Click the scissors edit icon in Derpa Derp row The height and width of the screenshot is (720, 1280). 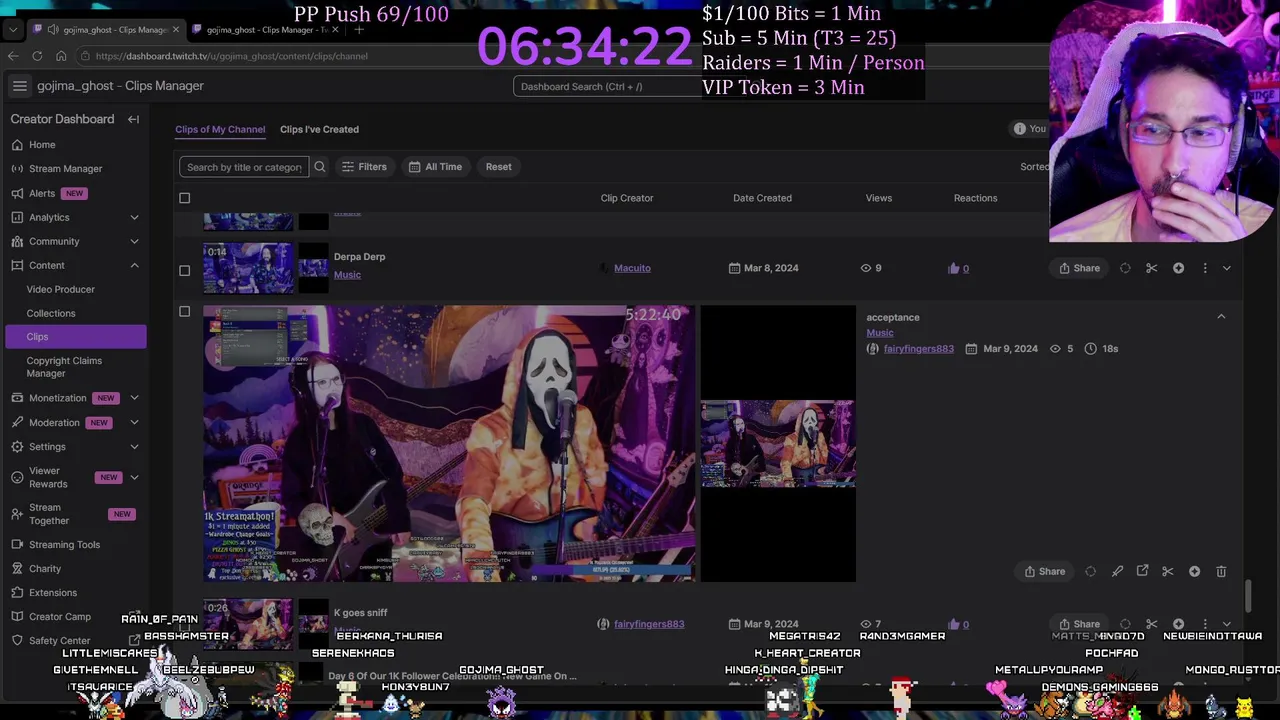[x=1151, y=268]
